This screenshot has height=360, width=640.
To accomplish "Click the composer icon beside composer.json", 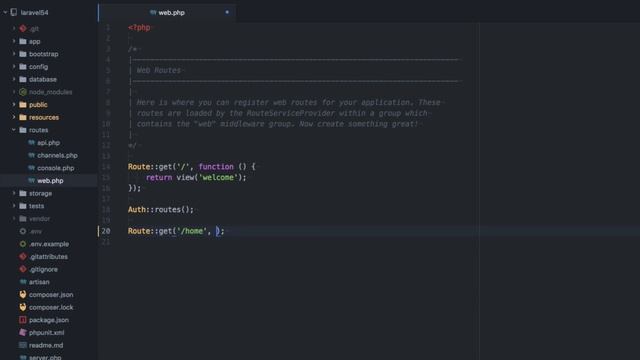I will point(23,294).
